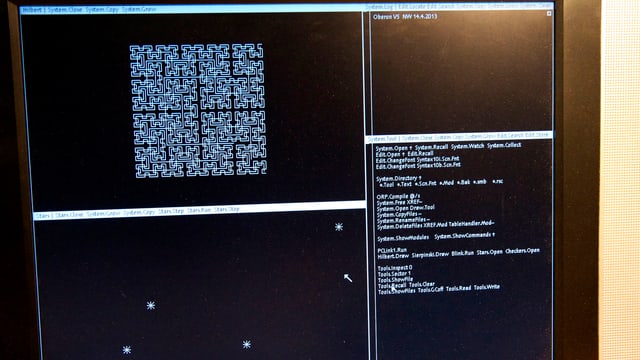Activate the System.Collect command

pos(504,145)
